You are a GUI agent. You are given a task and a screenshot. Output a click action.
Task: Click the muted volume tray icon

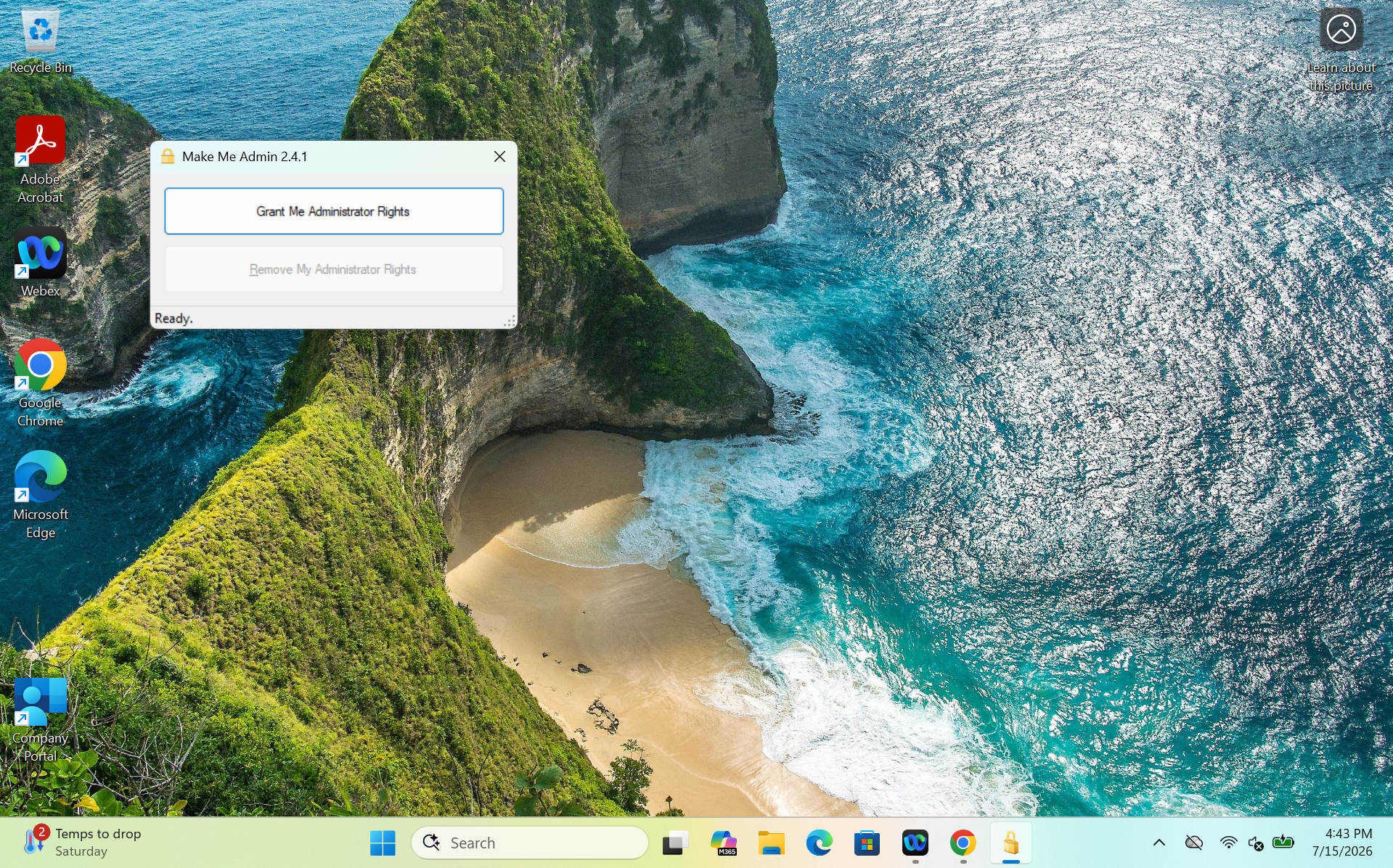(1256, 843)
